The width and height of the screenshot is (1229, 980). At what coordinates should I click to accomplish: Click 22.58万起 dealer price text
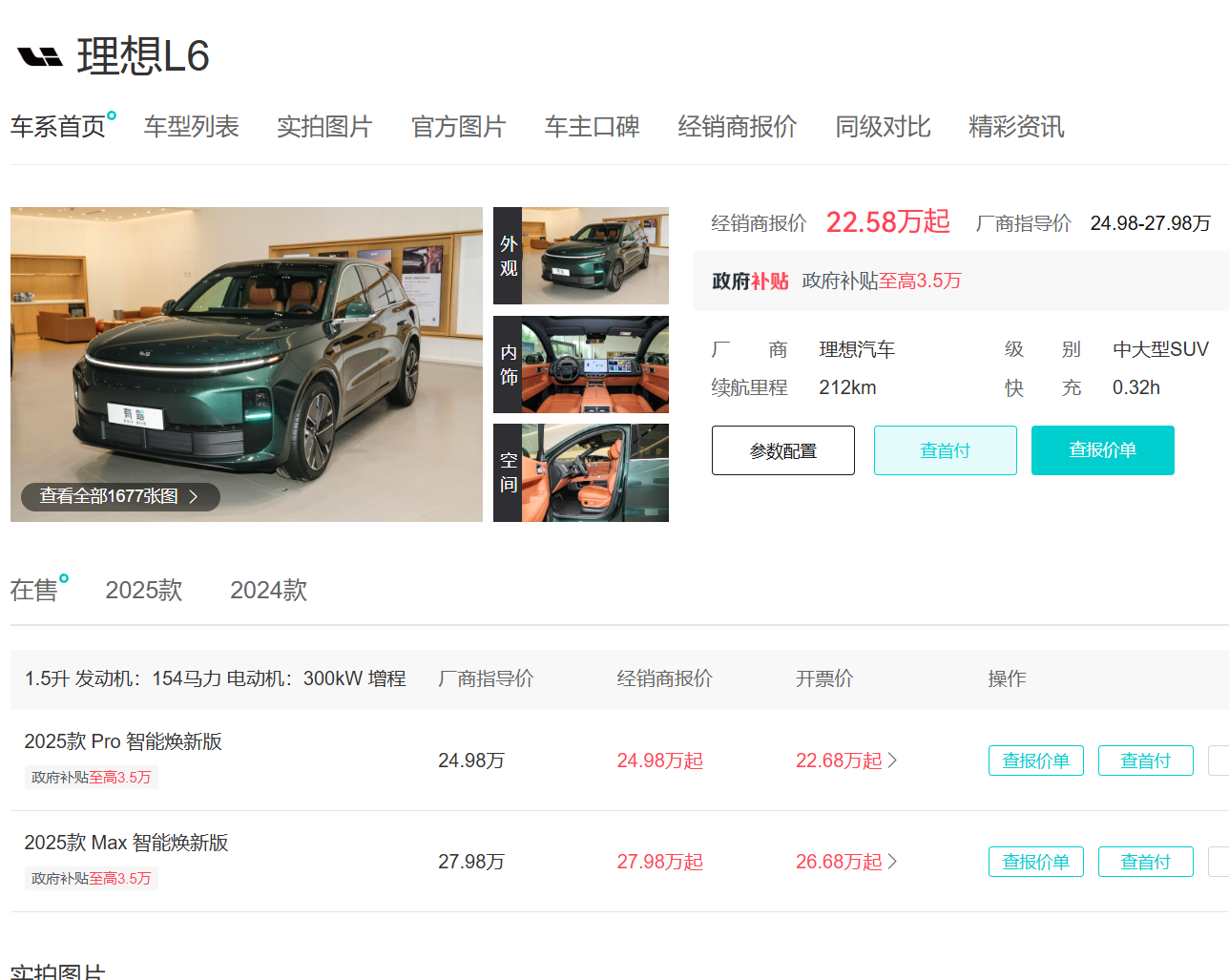(x=888, y=222)
